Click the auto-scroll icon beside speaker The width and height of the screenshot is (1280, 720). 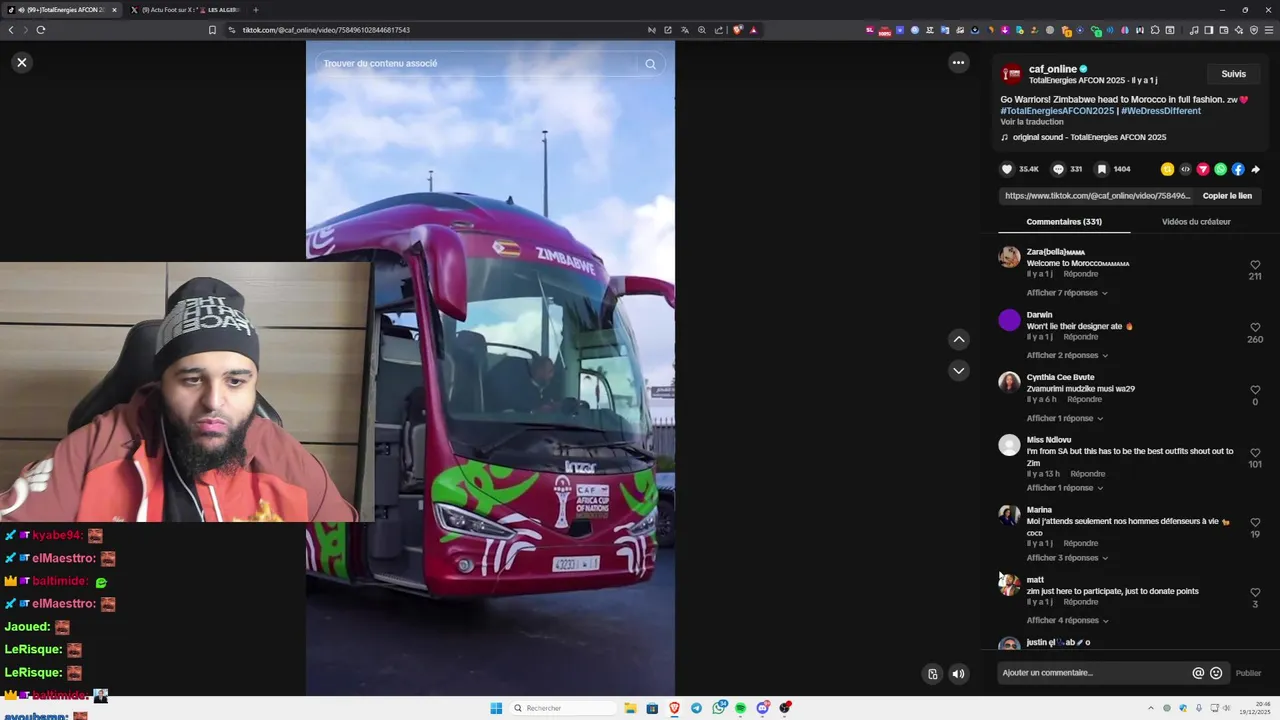pyautogui.click(x=932, y=673)
